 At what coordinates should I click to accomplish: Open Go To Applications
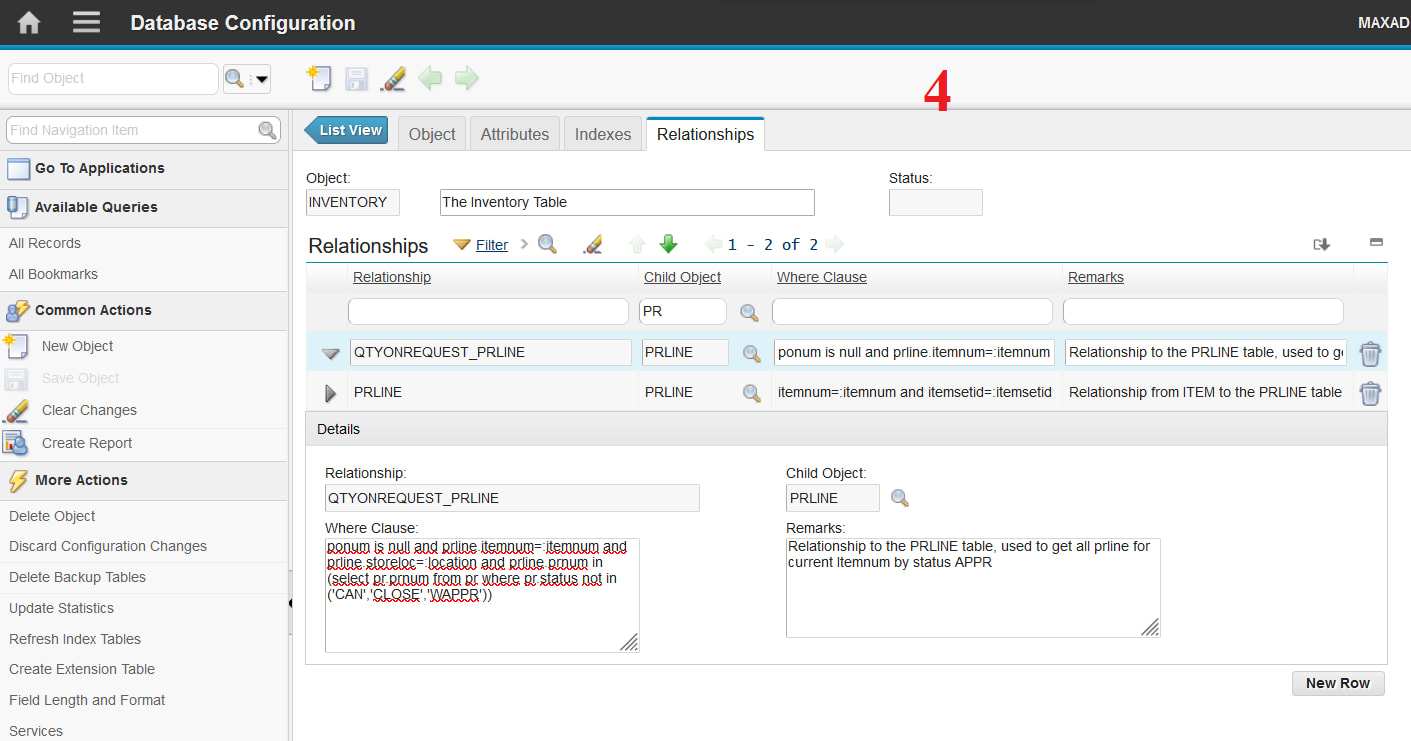tap(99, 168)
